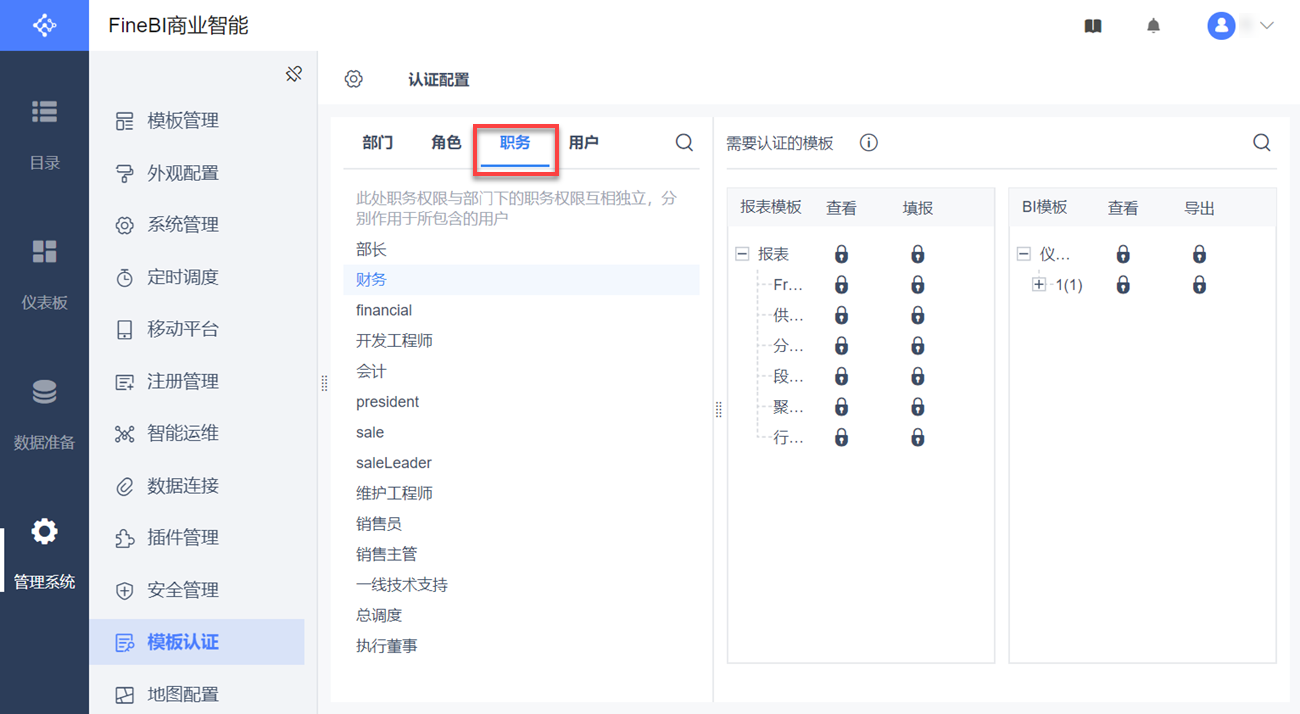This screenshot has width=1300, height=714.
Task: Expand the 1(1) BI template folder
Action: click(1039, 285)
